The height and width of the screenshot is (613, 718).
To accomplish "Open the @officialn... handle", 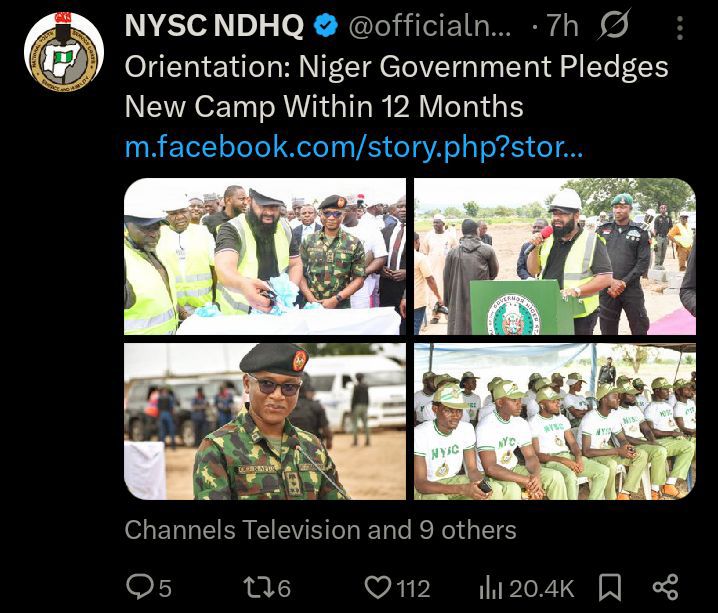I will point(430,26).
